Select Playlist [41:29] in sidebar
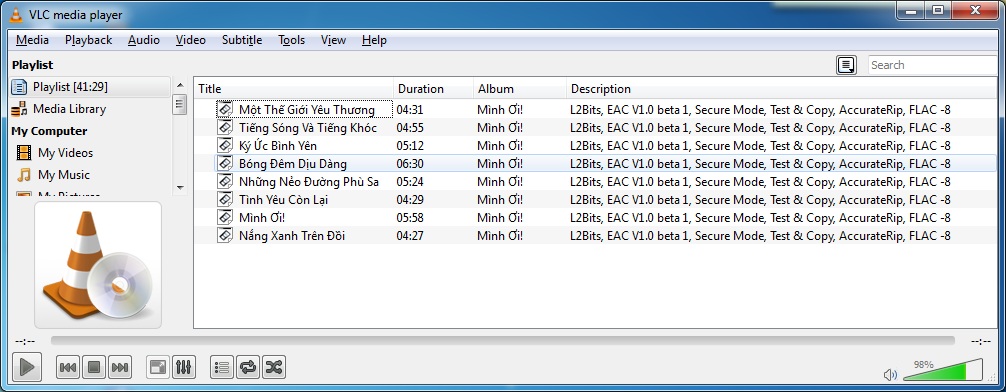This screenshot has width=1006, height=392. pyautogui.click(x=90, y=87)
